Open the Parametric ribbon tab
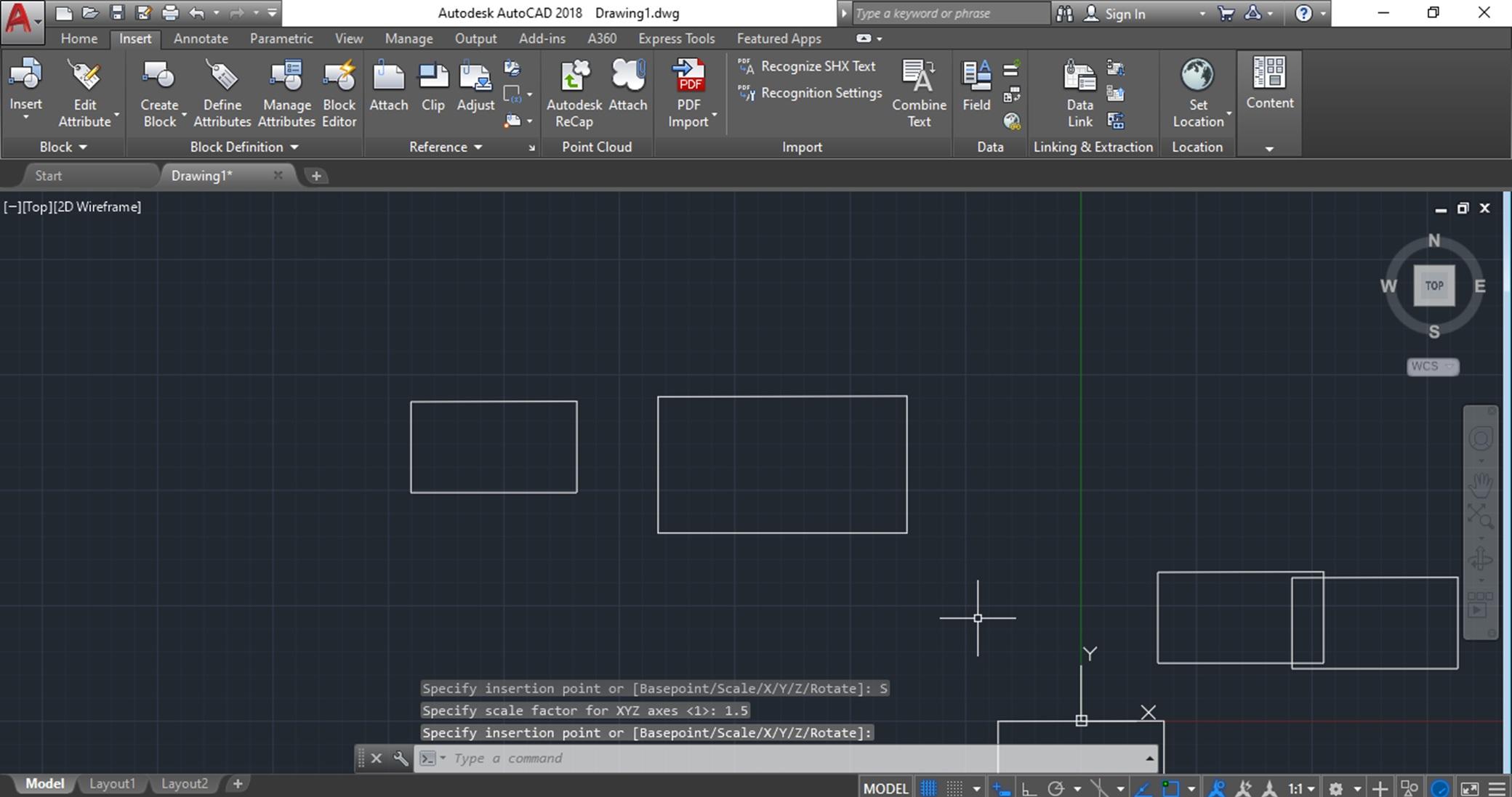1512x797 pixels. [281, 39]
